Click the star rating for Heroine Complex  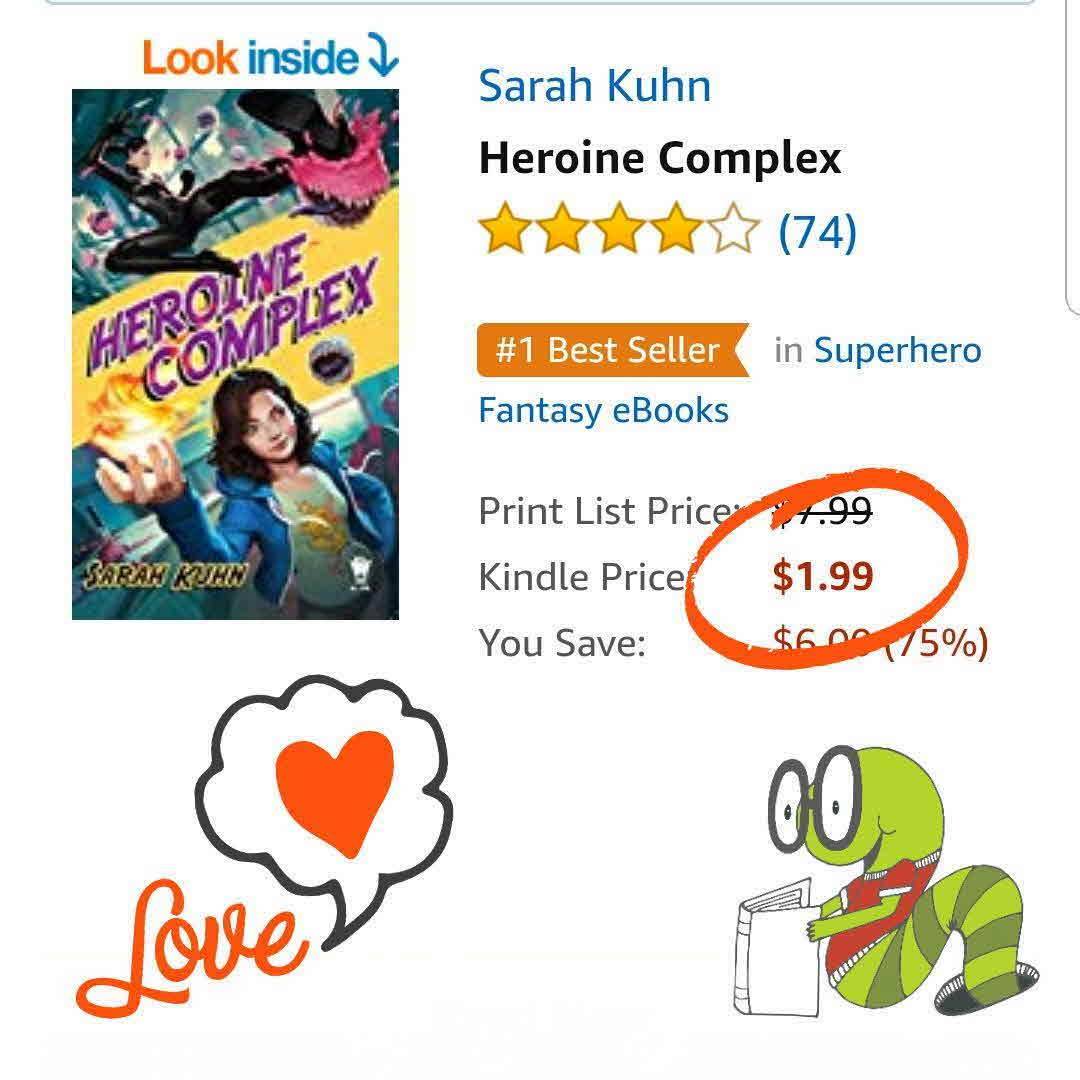tap(619, 232)
